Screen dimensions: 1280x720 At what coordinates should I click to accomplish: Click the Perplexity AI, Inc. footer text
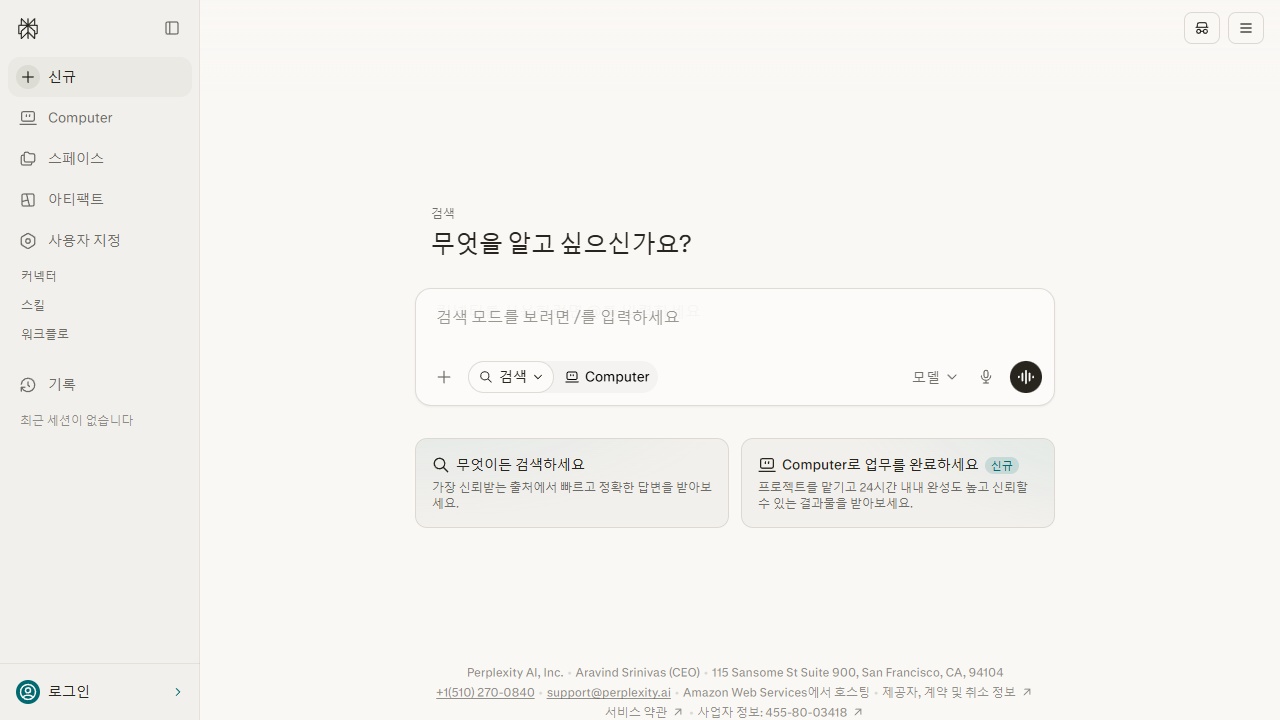(x=515, y=673)
